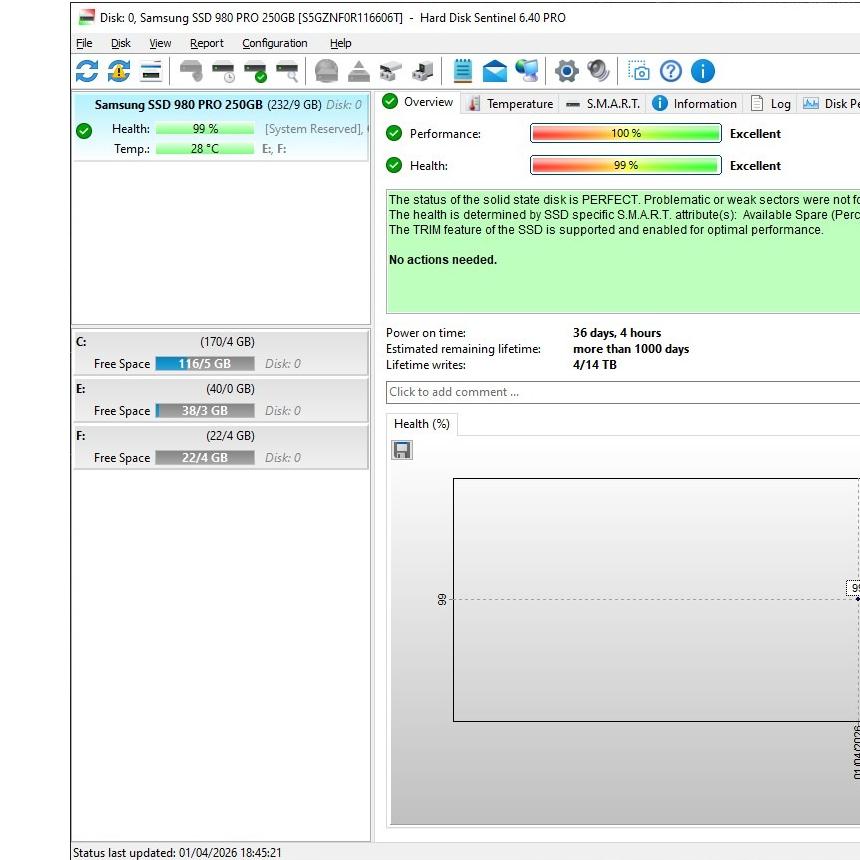
Task: Open the gear configuration icon
Action: click(x=567, y=71)
